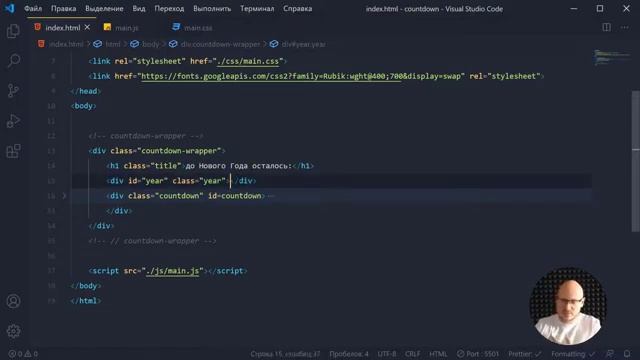
Task: Change language mode via HTML item
Action: [x=438, y=354]
